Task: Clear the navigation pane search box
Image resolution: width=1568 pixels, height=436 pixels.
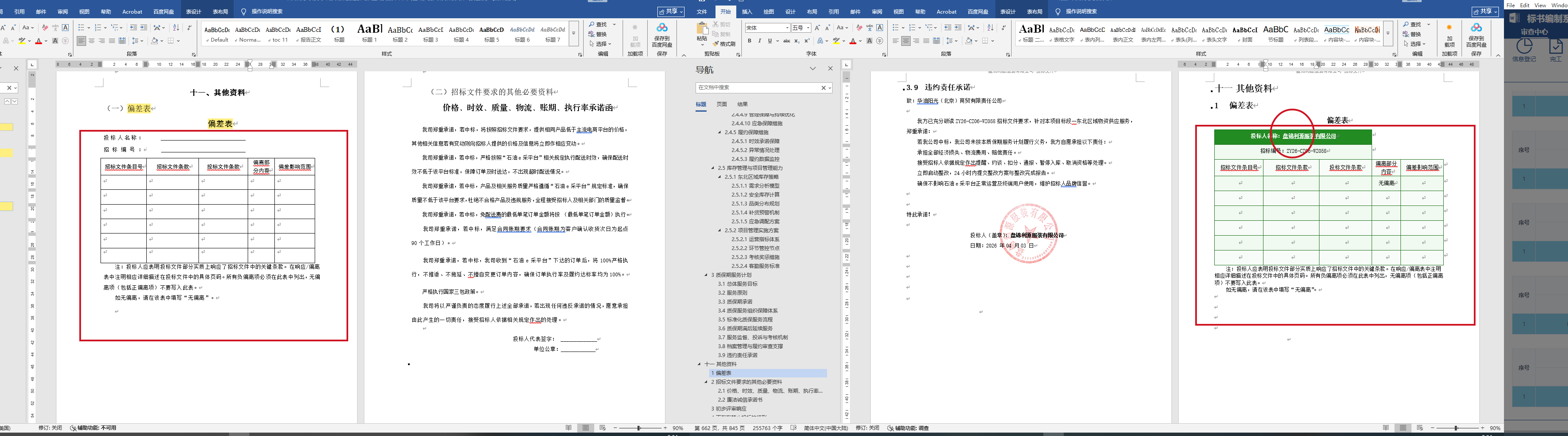Action: (824, 88)
